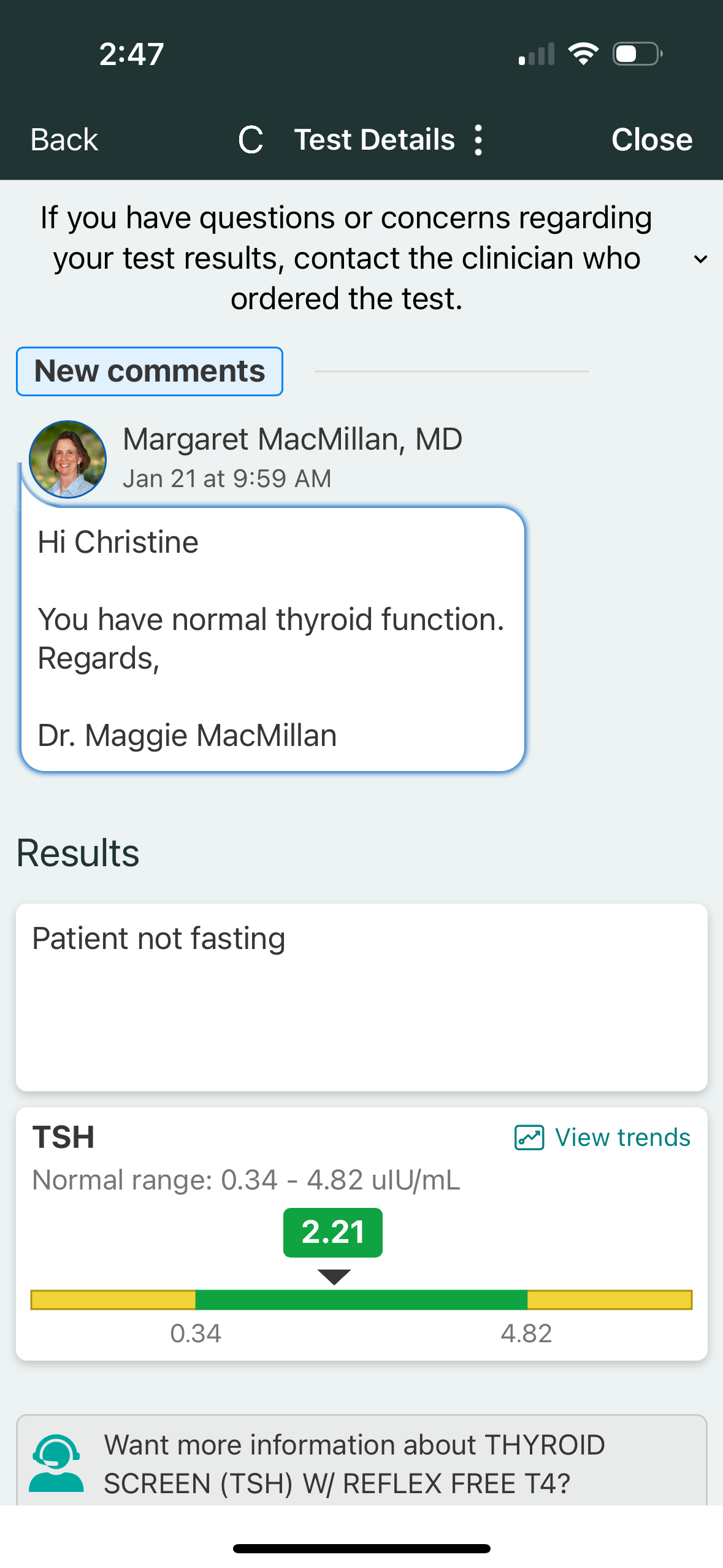Tap Dr. MacMillan's comment message bubble

tap(273, 639)
